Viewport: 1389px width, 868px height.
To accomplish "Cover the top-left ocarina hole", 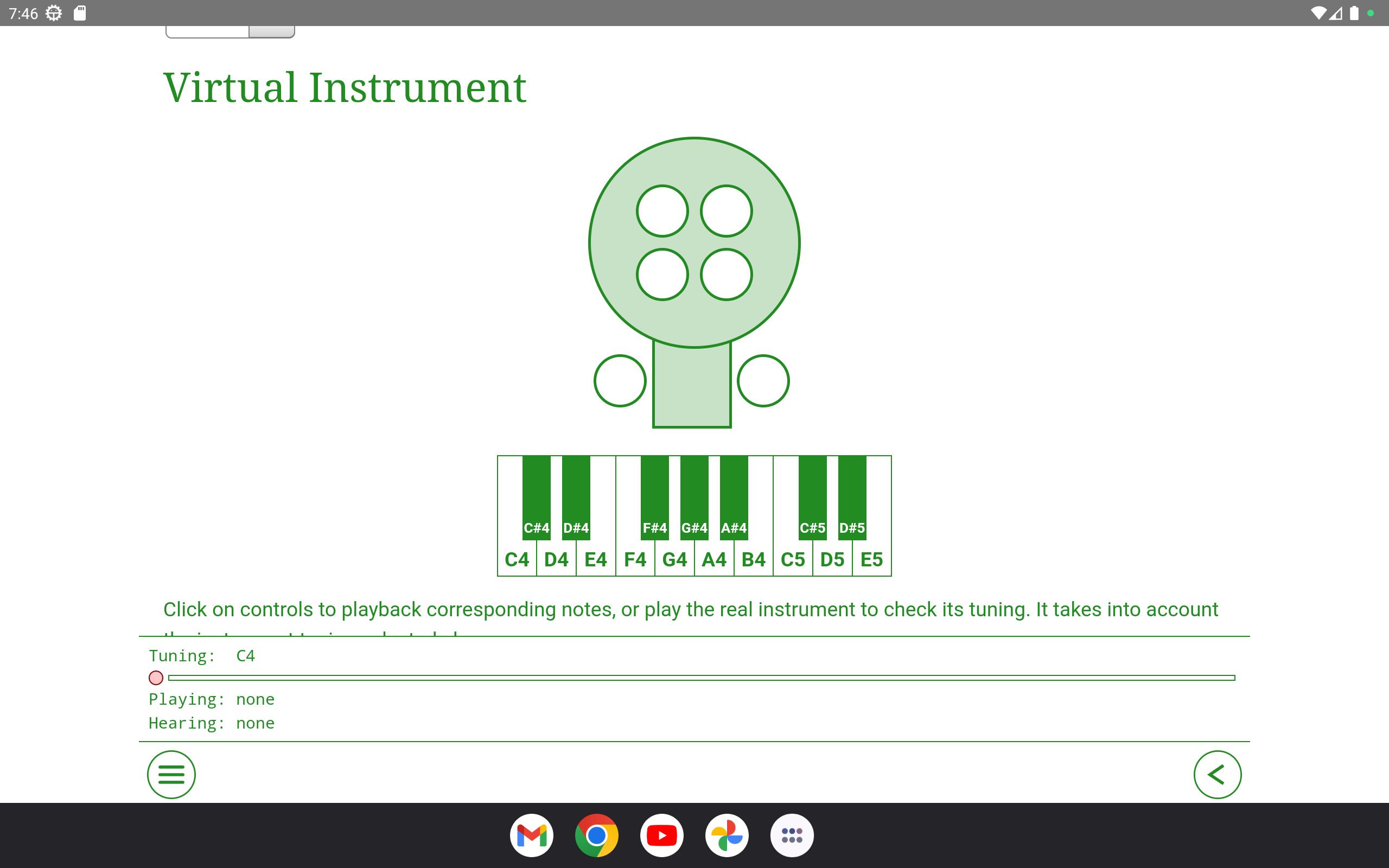I will pyautogui.click(x=662, y=211).
